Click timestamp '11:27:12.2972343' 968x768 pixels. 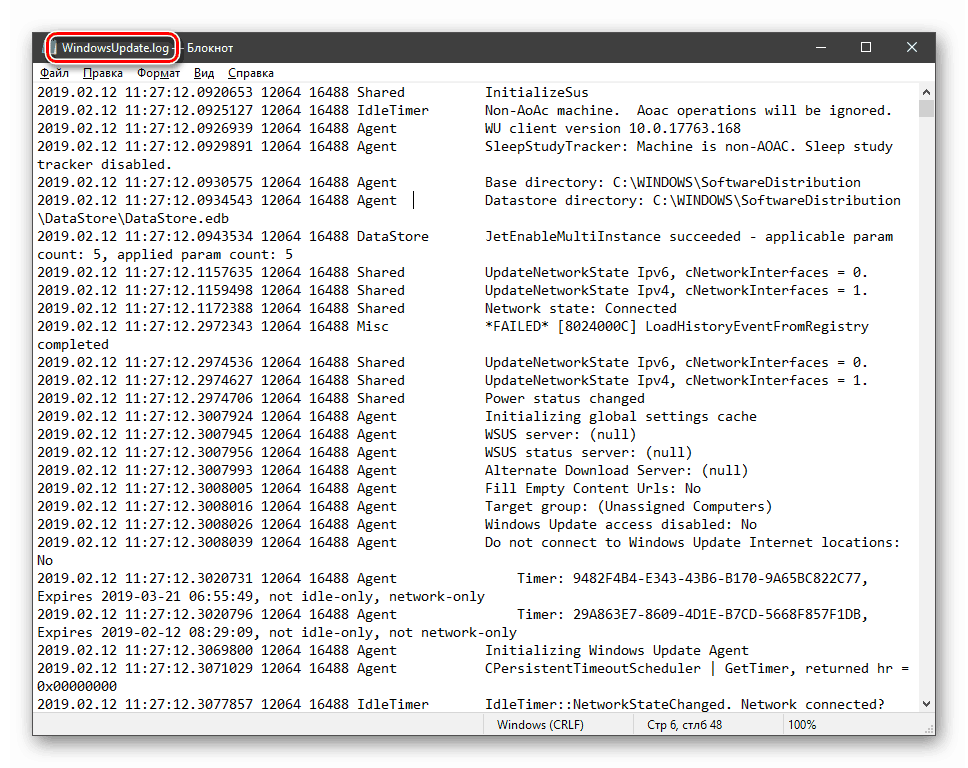coord(189,327)
